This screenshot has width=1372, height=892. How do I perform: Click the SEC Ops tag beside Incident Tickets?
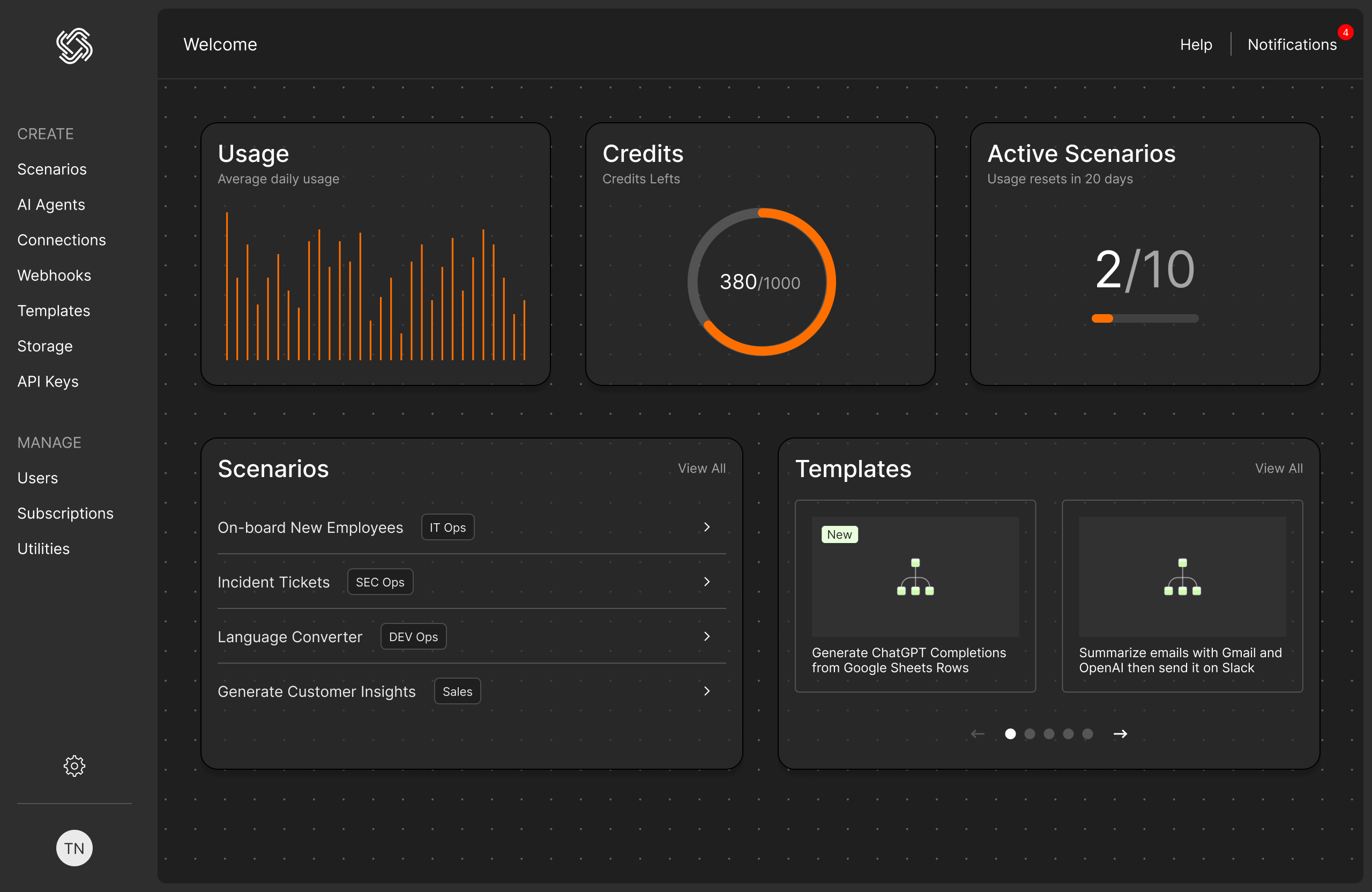click(380, 581)
